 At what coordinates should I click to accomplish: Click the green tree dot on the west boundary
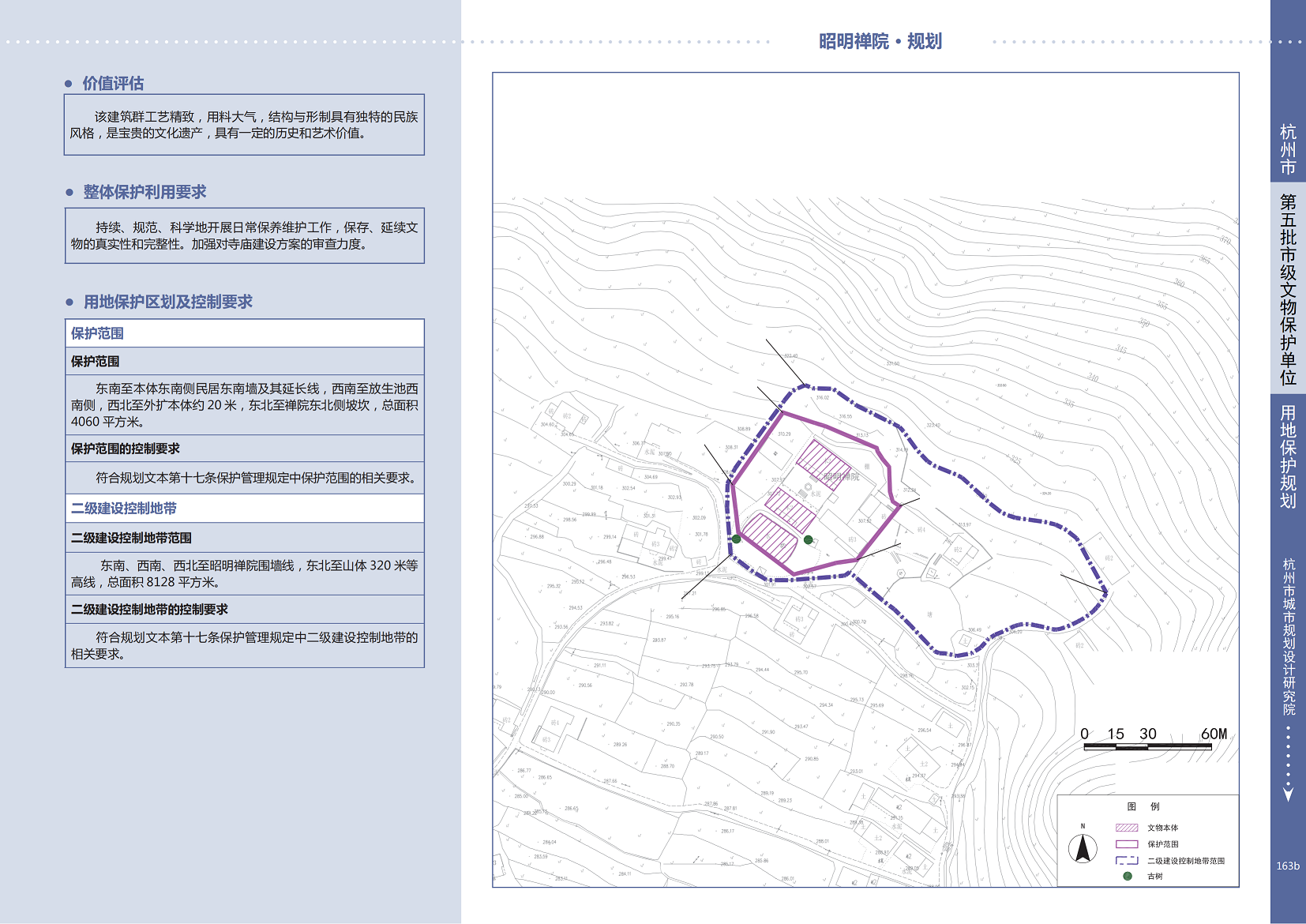[x=737, y=539]
